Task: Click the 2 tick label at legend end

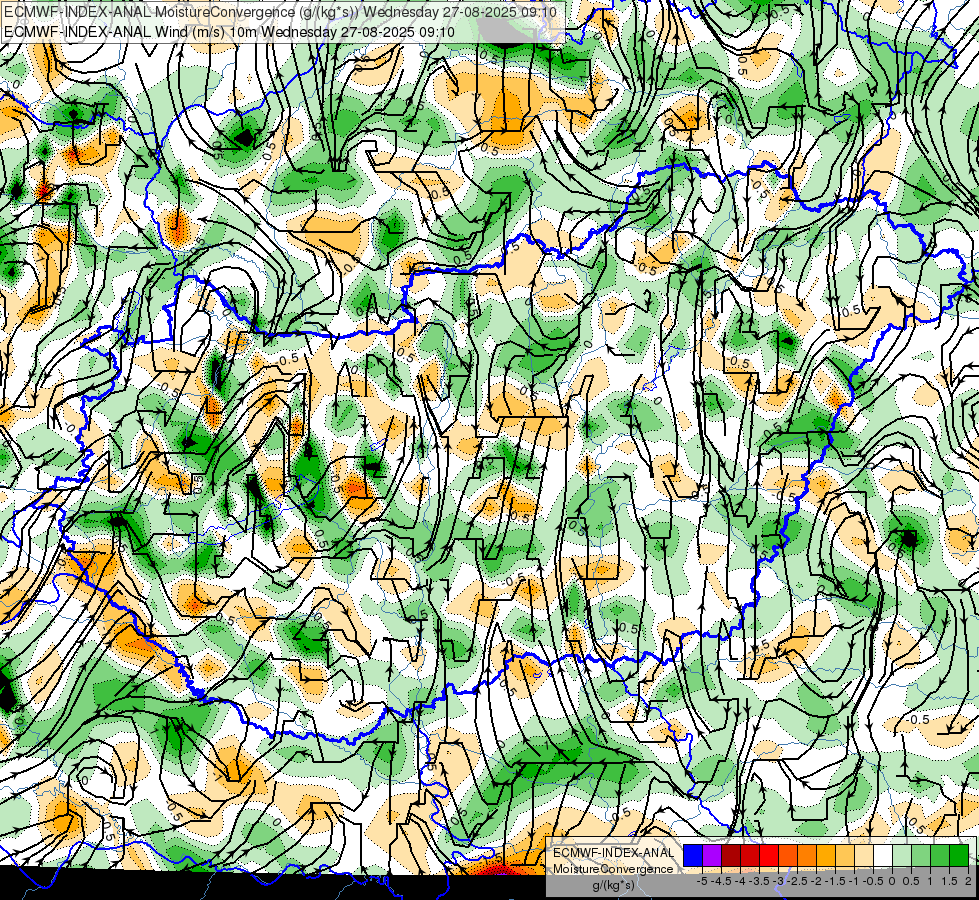Action: 968,881
